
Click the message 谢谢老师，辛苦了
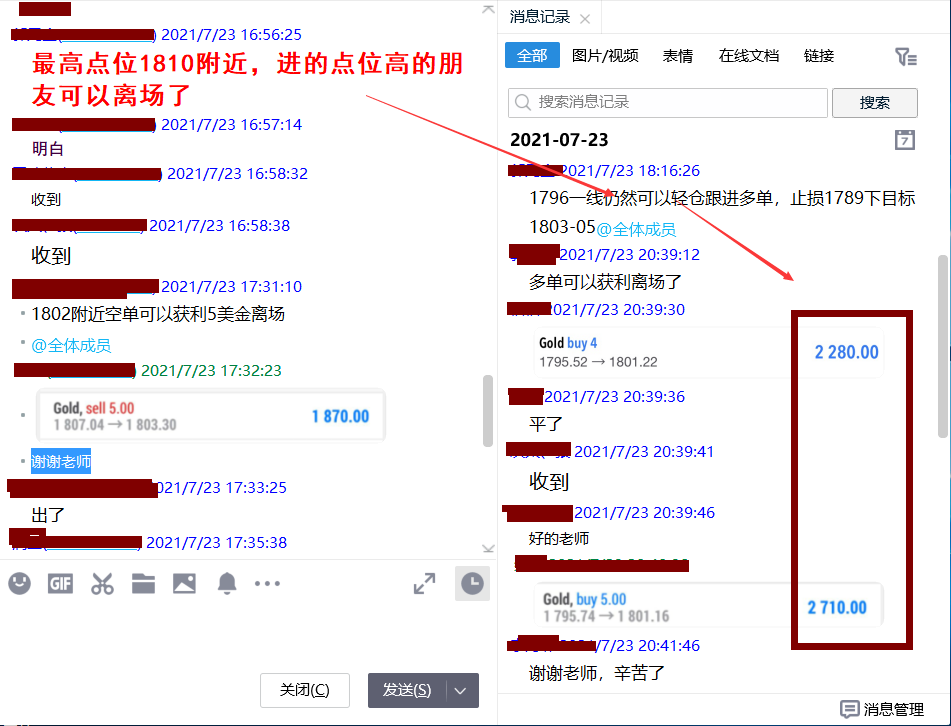(x=596, y=673)
